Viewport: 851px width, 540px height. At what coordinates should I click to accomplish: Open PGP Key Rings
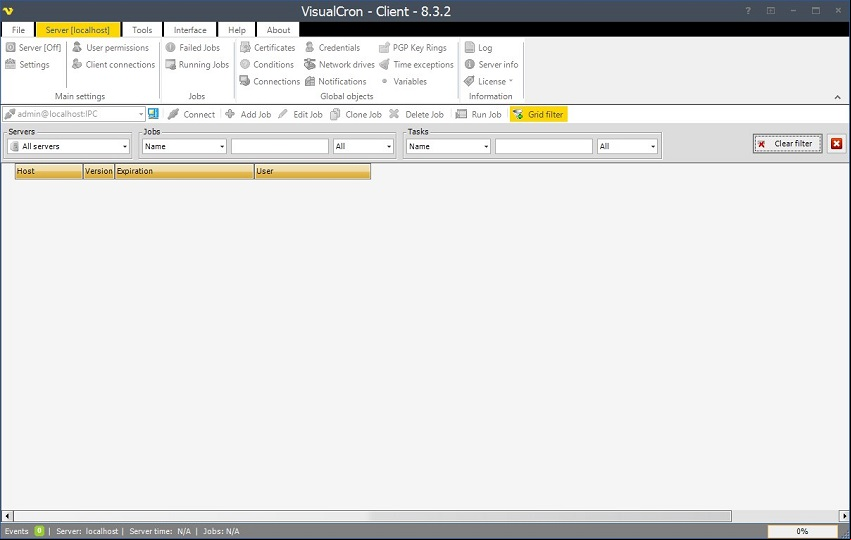pos(413,48)
